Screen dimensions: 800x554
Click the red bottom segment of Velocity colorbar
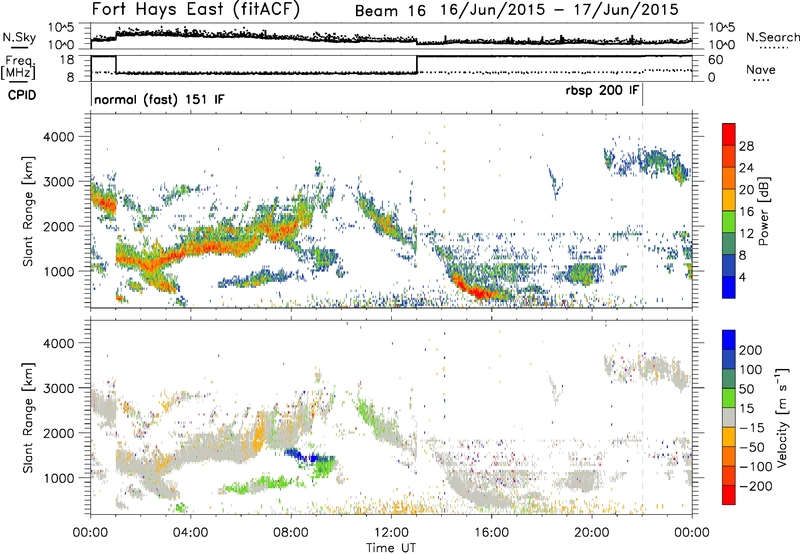(729, 495)
